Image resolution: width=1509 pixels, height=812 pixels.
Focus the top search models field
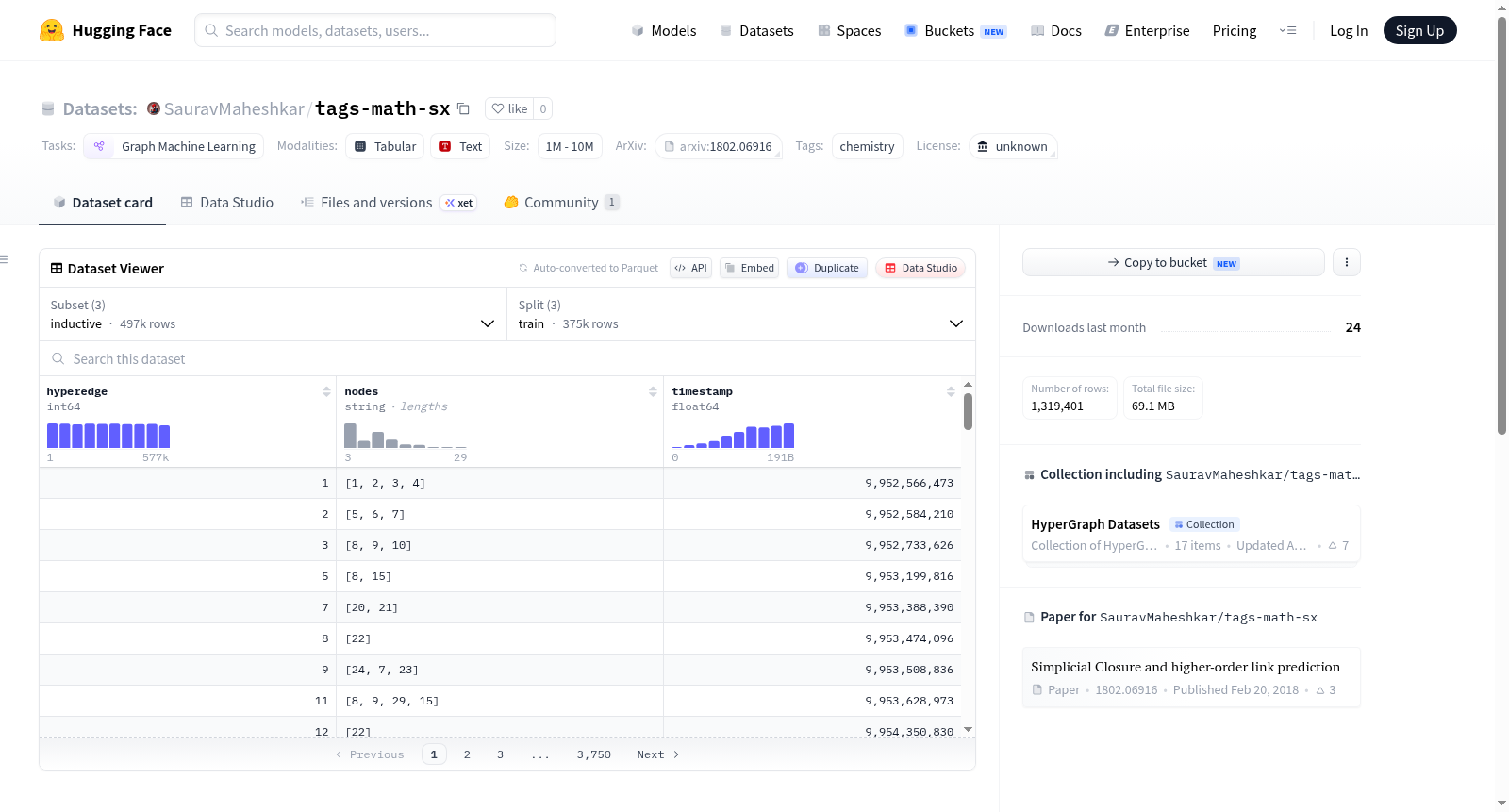(375, 30)
